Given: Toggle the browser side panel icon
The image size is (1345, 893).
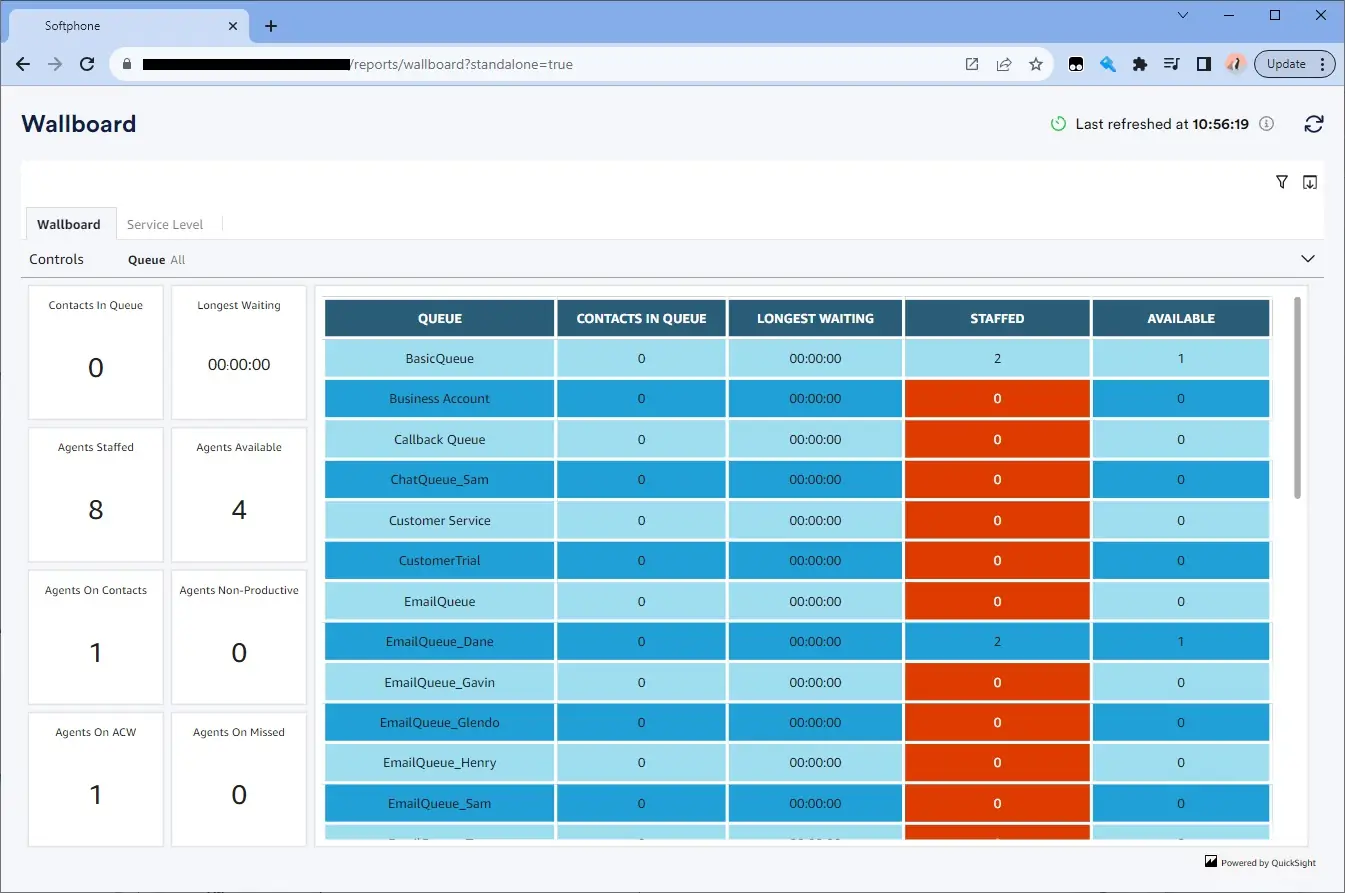Looking at the screenshot, I should (1203, 64).
